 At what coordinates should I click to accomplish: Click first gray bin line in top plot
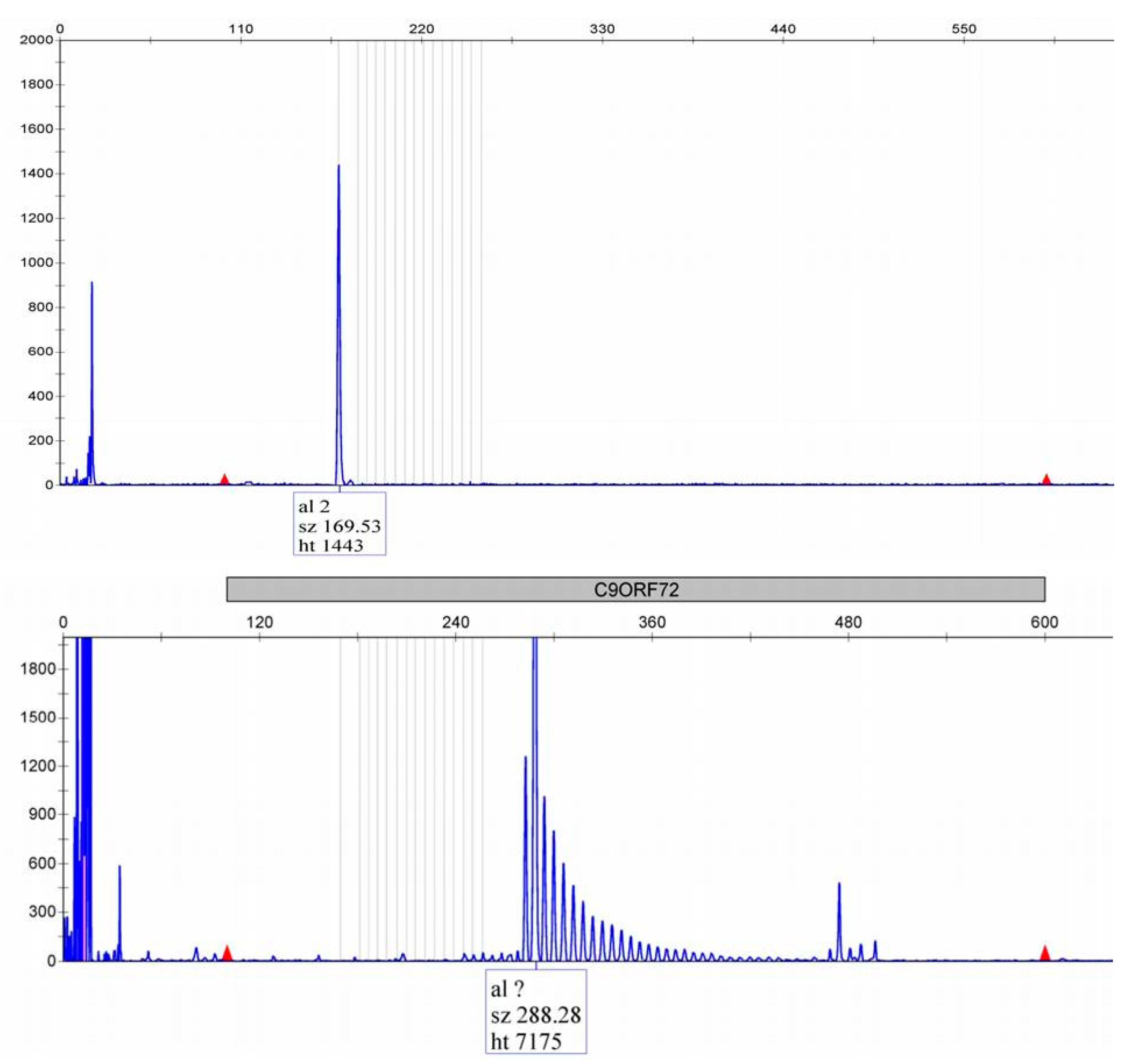click(339, 102)
